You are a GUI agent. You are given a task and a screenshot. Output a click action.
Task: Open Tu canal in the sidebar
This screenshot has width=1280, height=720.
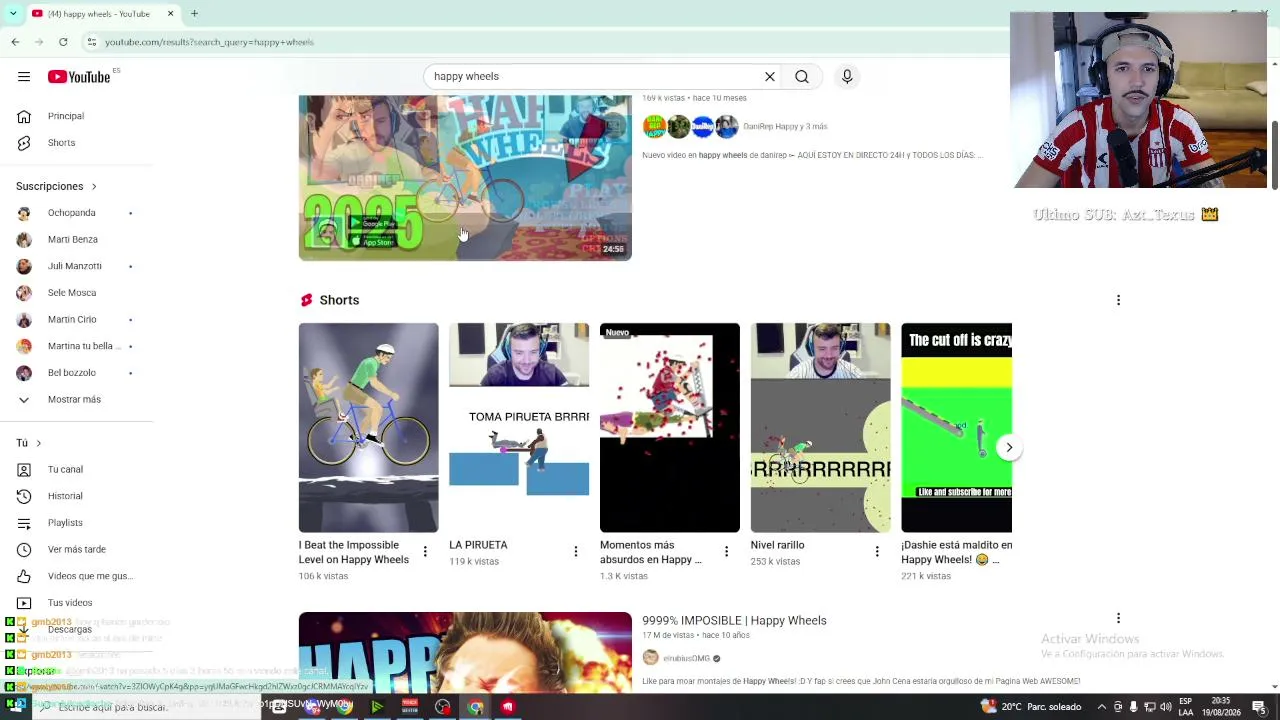(x=65, y=470)
